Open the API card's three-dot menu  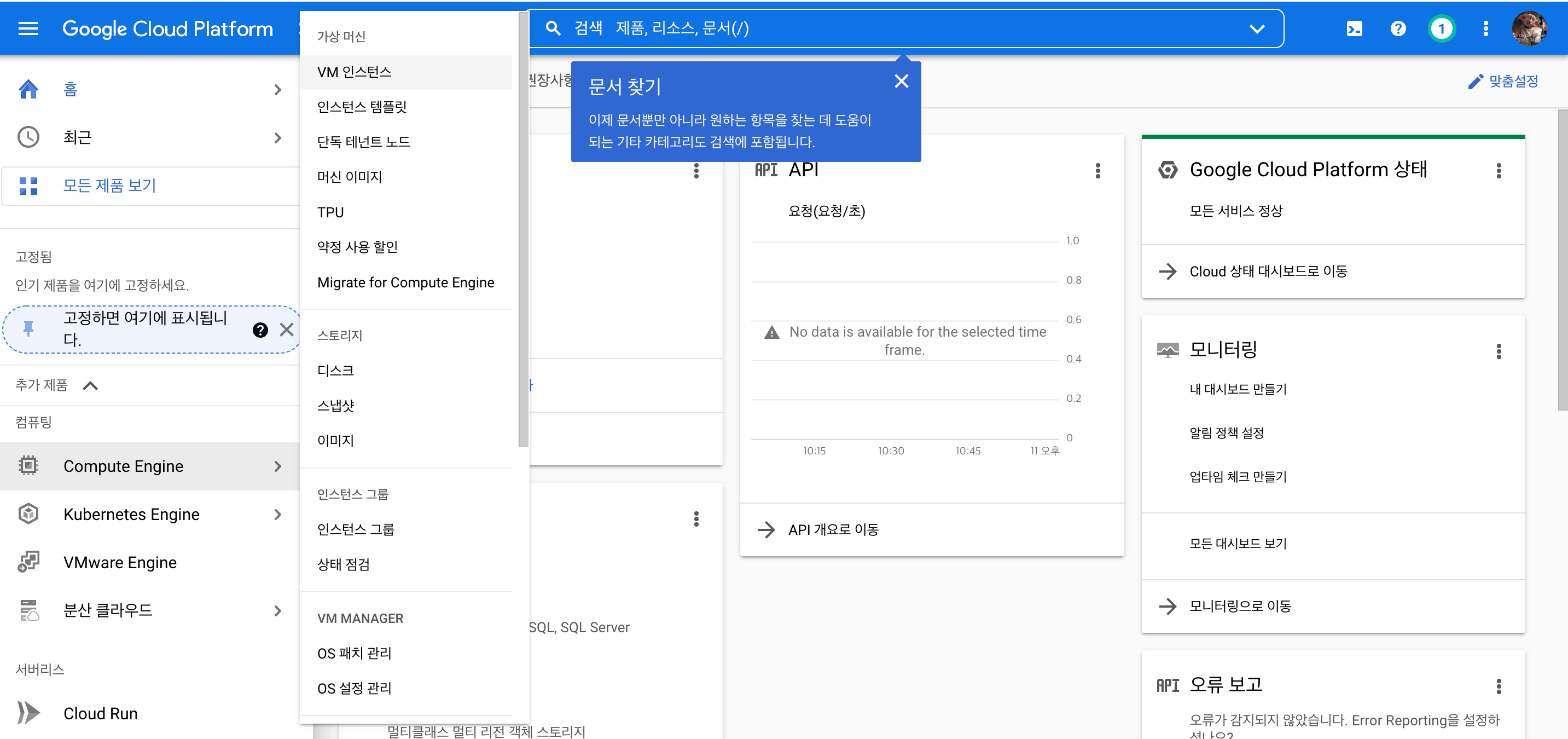pyautogui.click(x=1097, y=171)
